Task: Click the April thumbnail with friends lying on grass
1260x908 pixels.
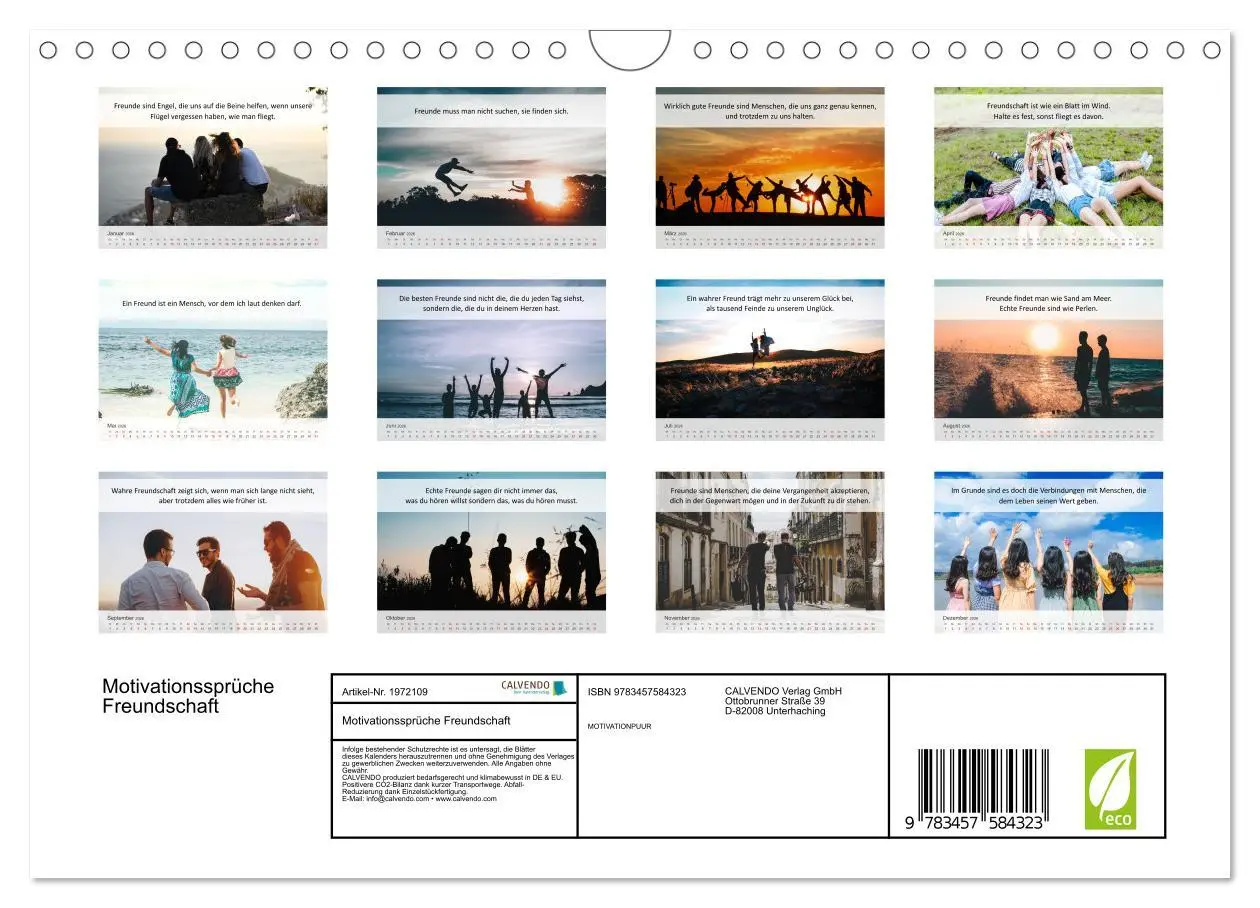Action: pos(1048,167)
